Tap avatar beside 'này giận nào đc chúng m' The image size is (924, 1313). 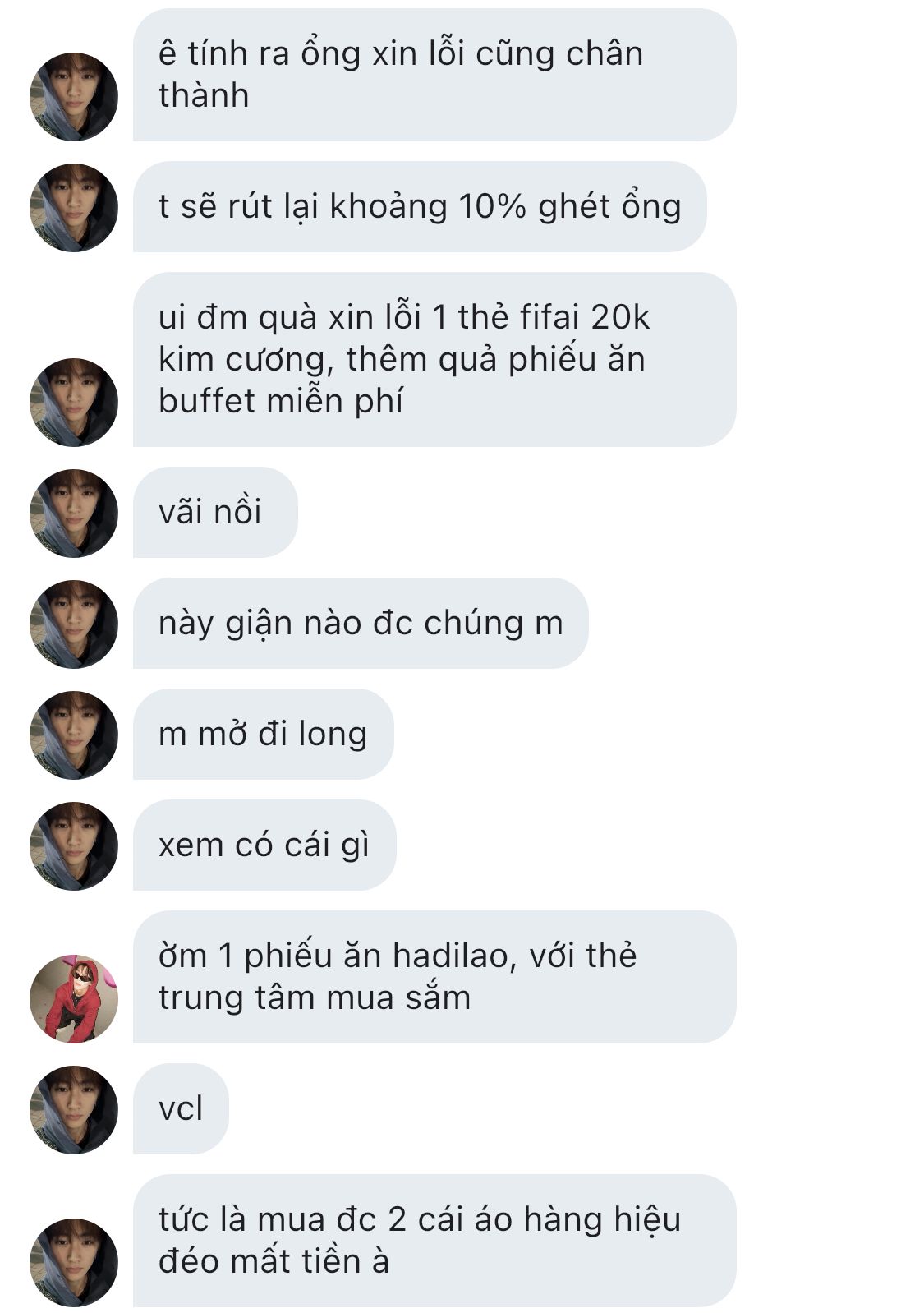[74, 624]
